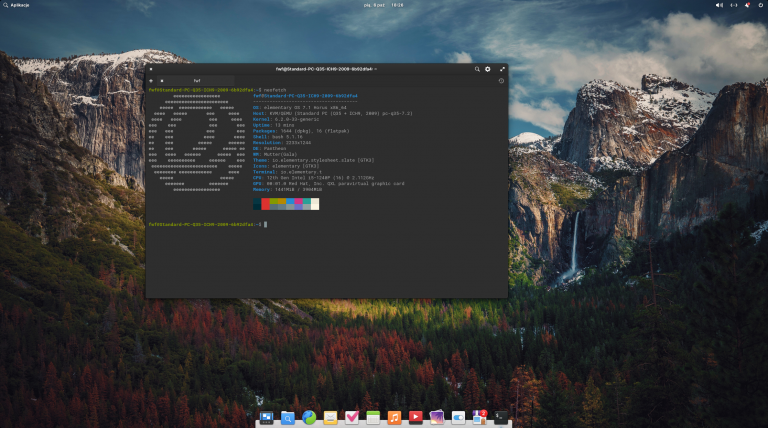Close the terminal tab named fwf

pos(162,81)
